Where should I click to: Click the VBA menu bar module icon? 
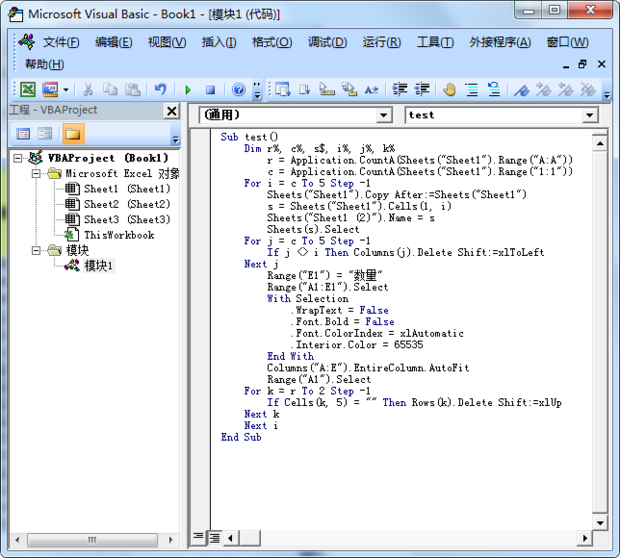[x=27, y=42]
